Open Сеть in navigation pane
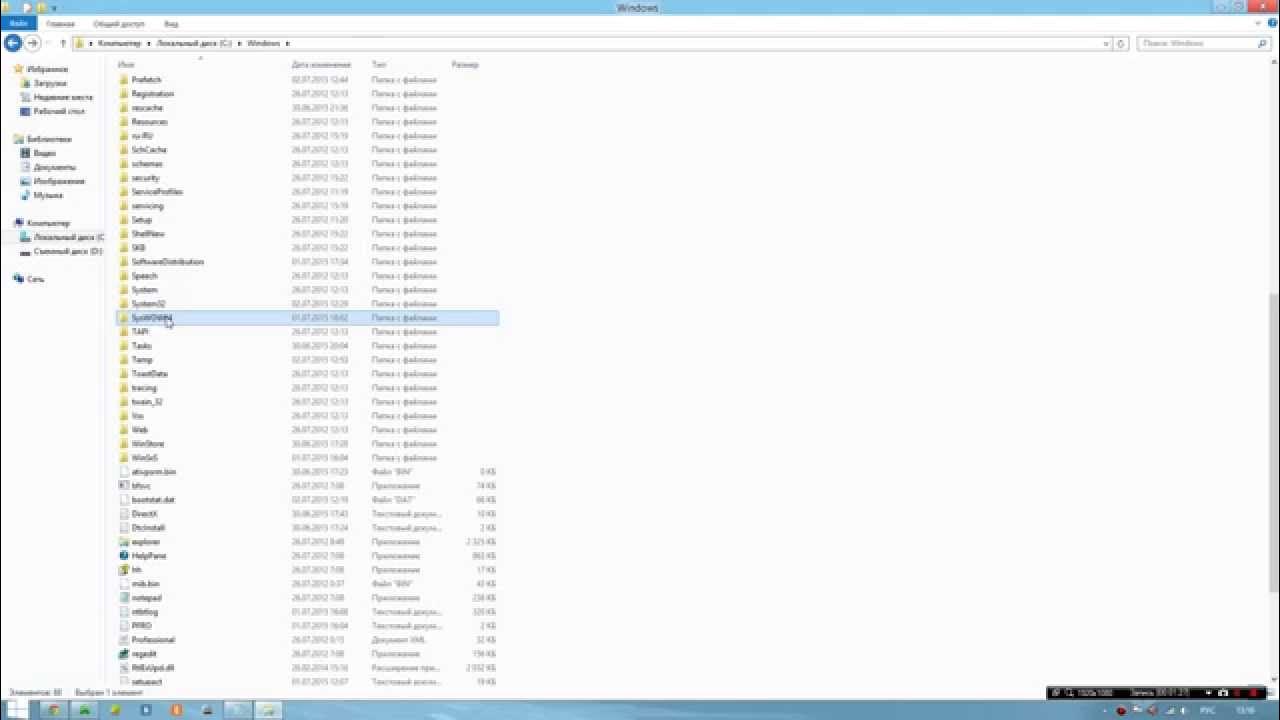Screen dimensions: 1280x720 click(36, 279)
